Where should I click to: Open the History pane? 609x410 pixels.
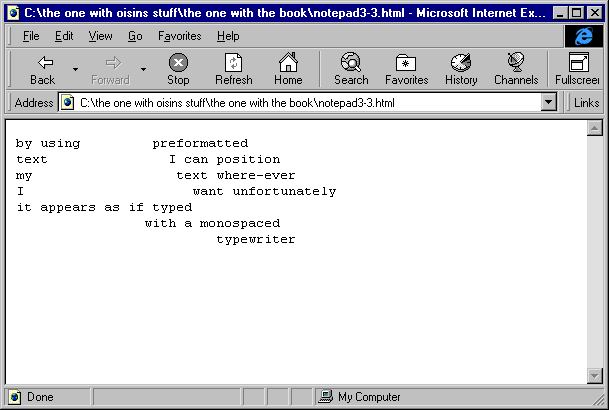pos(461,69)
